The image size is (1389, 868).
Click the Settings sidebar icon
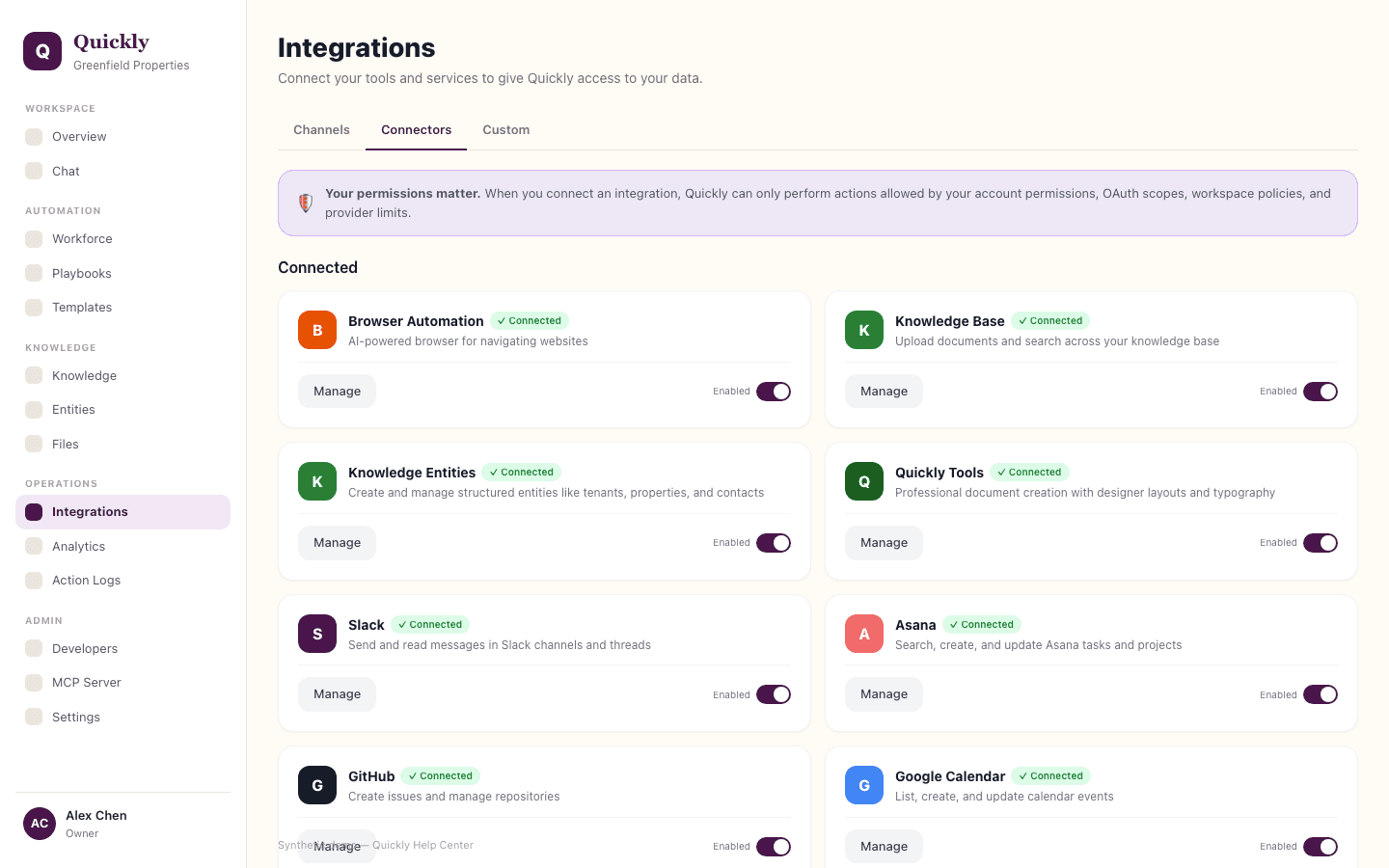pos(34,717)
